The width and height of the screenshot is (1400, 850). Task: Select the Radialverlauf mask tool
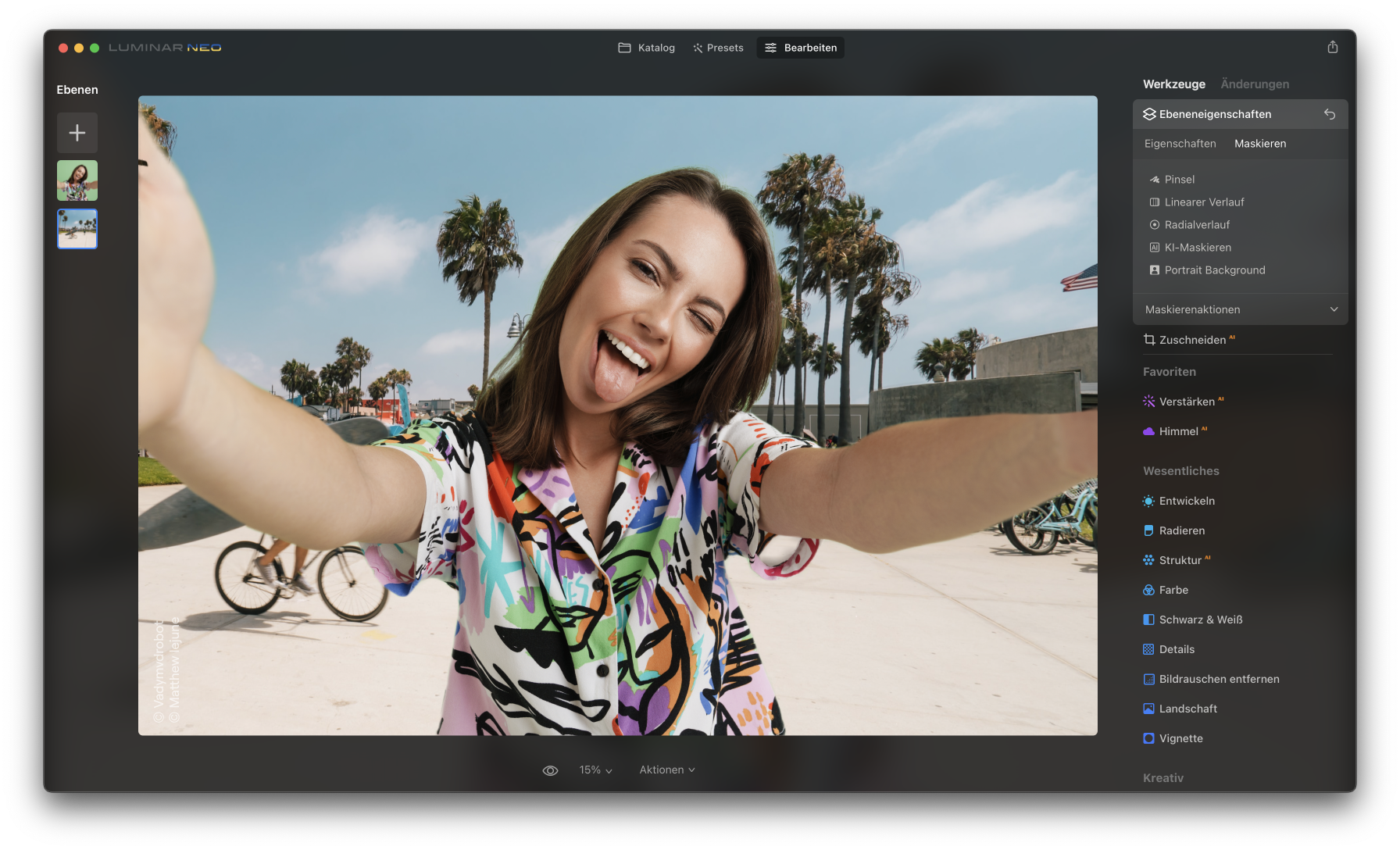[x=1196, y=225]
